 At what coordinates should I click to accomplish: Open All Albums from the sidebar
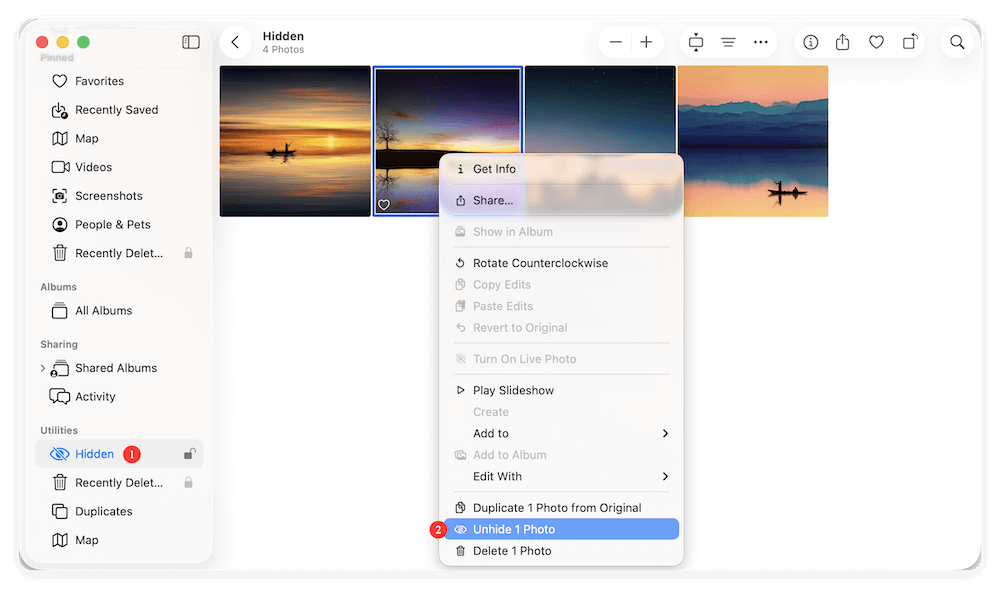(x=104, y=310)
